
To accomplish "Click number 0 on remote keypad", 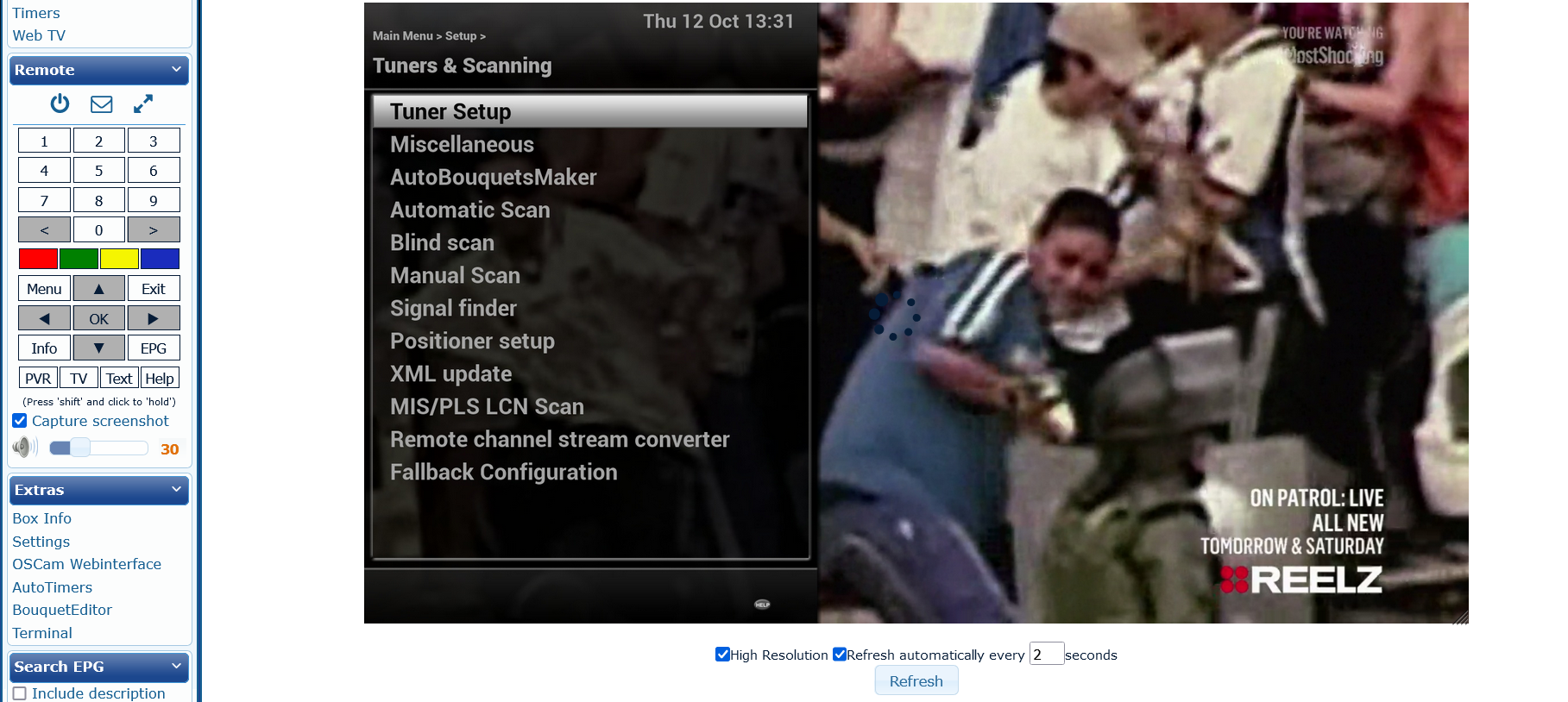I will tap(98, 229).
